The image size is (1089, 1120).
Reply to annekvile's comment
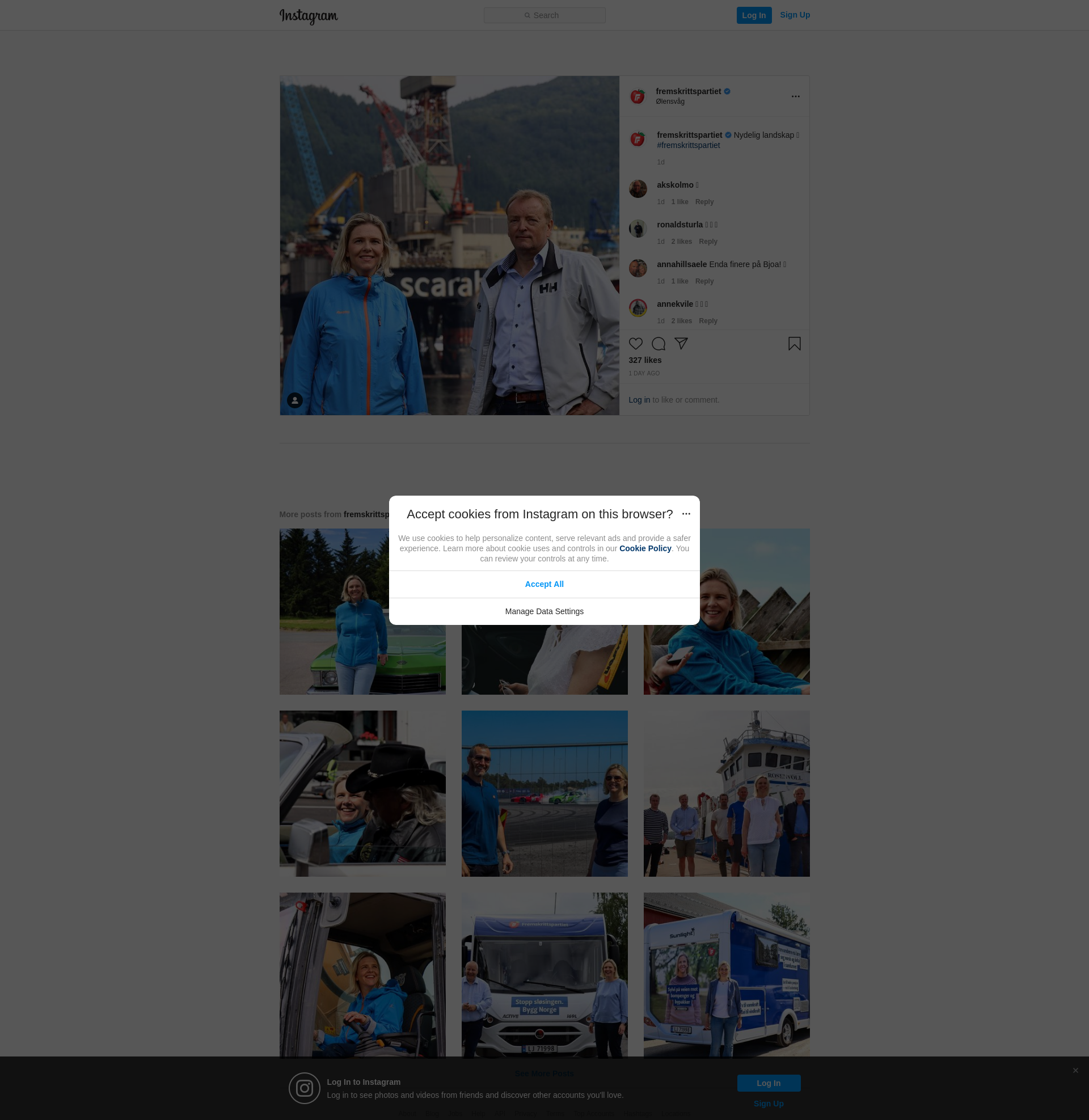707,322
